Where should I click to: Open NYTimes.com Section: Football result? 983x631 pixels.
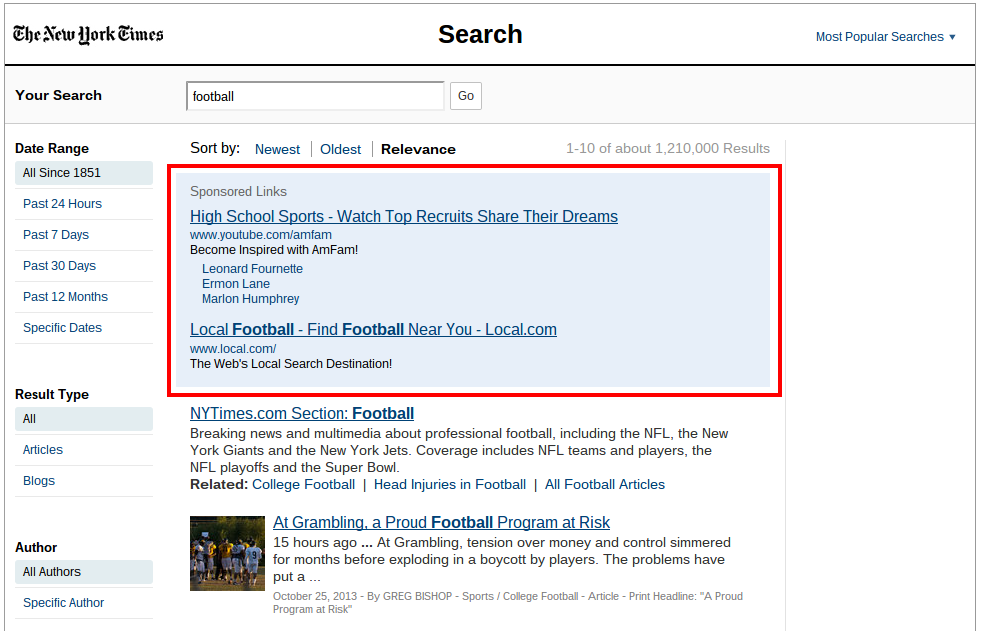tap(302, 414)
